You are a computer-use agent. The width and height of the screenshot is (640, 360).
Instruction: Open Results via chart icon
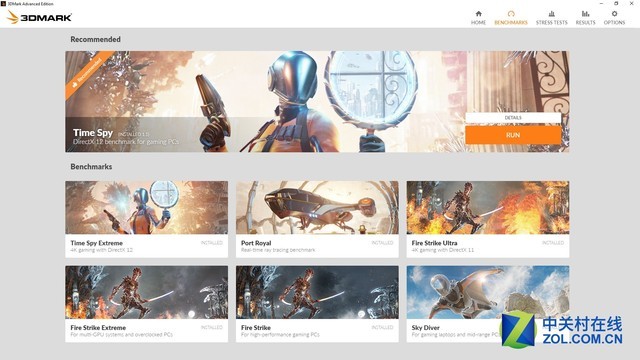click(x=585, y=14)
